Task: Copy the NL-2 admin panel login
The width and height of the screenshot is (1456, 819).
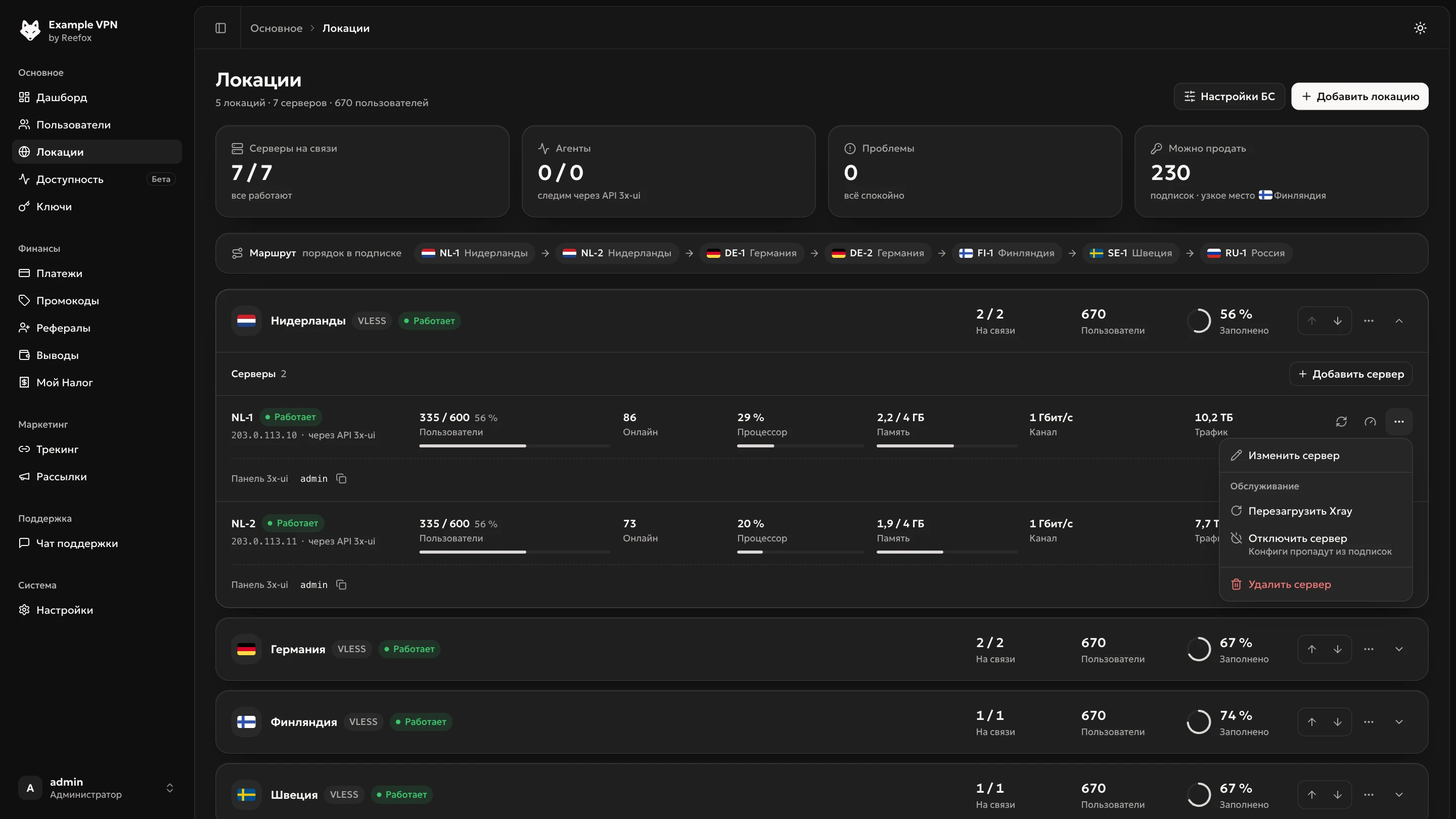Action: pyautogui.click(x=341, y=585)
